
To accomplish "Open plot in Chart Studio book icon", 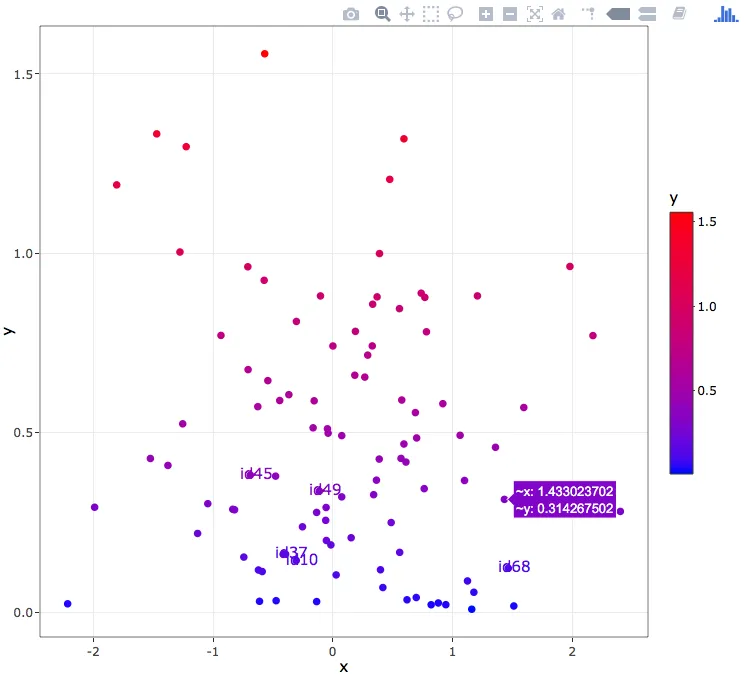I will pyautogui.click(x=679, y=13).
